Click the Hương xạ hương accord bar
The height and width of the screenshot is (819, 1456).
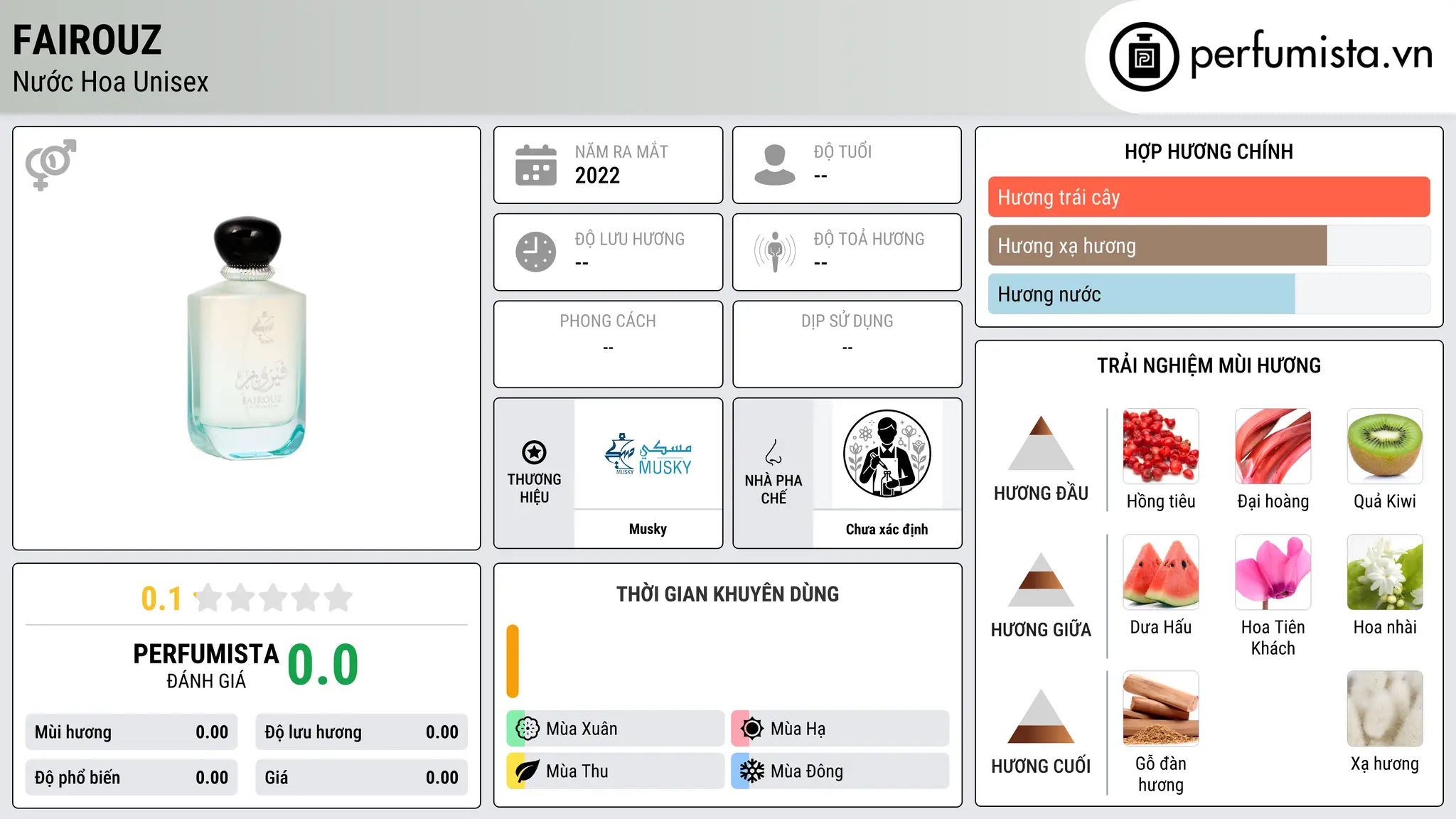[1209, 245]
